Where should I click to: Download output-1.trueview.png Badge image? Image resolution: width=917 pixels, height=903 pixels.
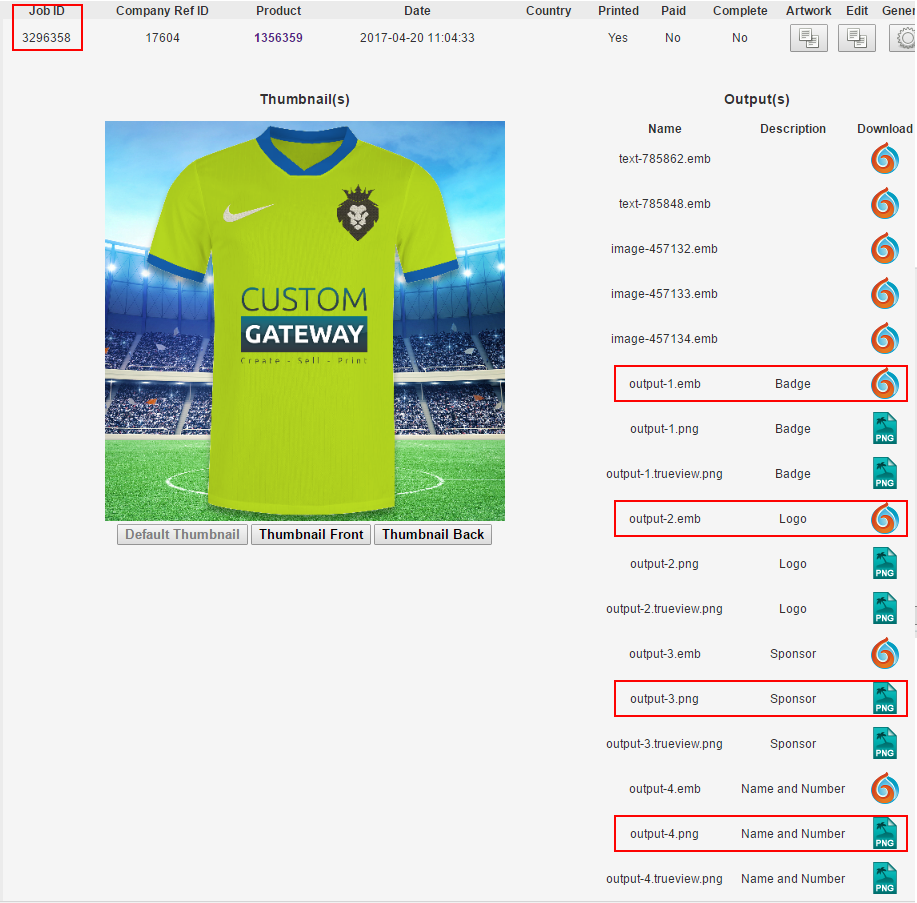pos(884,474)
